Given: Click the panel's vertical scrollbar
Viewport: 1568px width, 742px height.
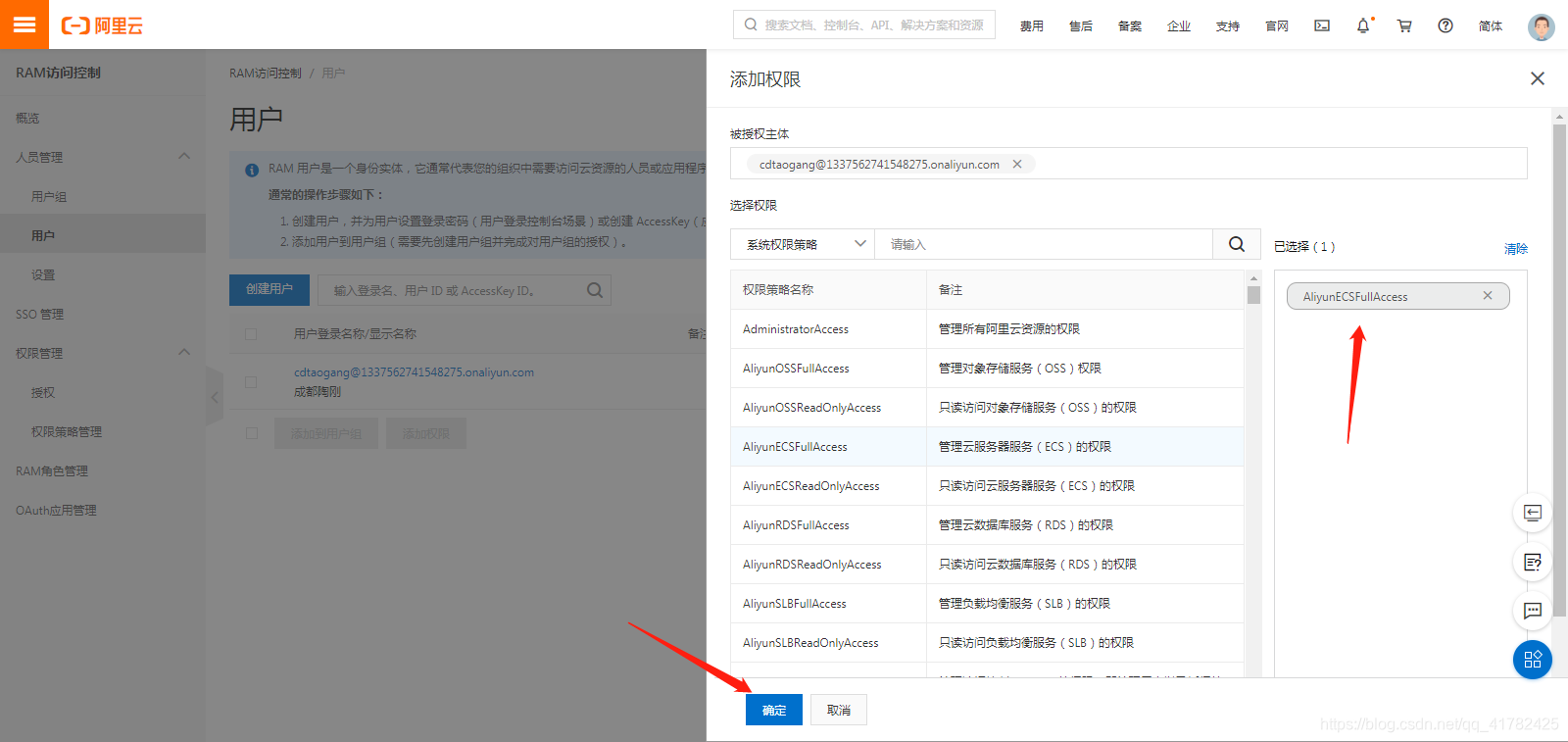Looking at the screenshot, I should (1559, 371).
